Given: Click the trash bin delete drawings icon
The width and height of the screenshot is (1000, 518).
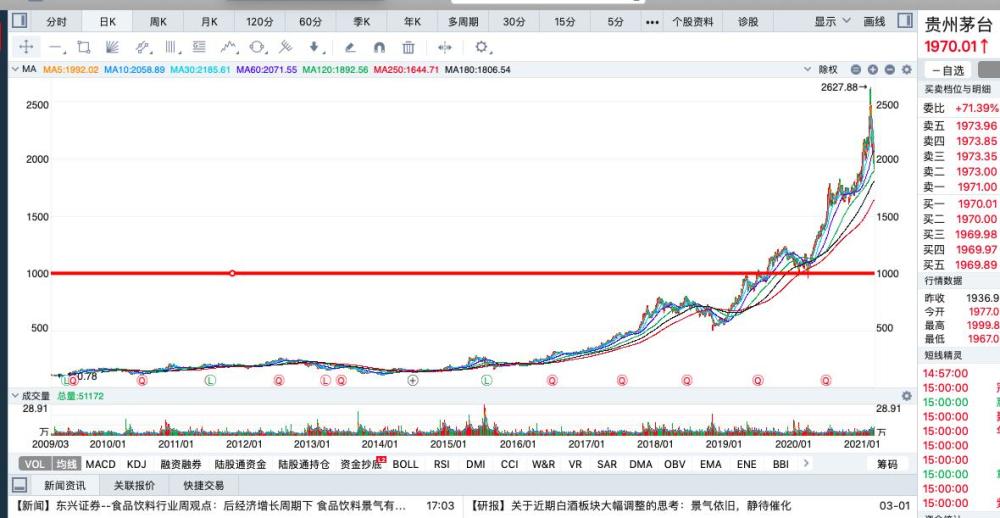Looking at the screenshot, I should coord(409,47).
